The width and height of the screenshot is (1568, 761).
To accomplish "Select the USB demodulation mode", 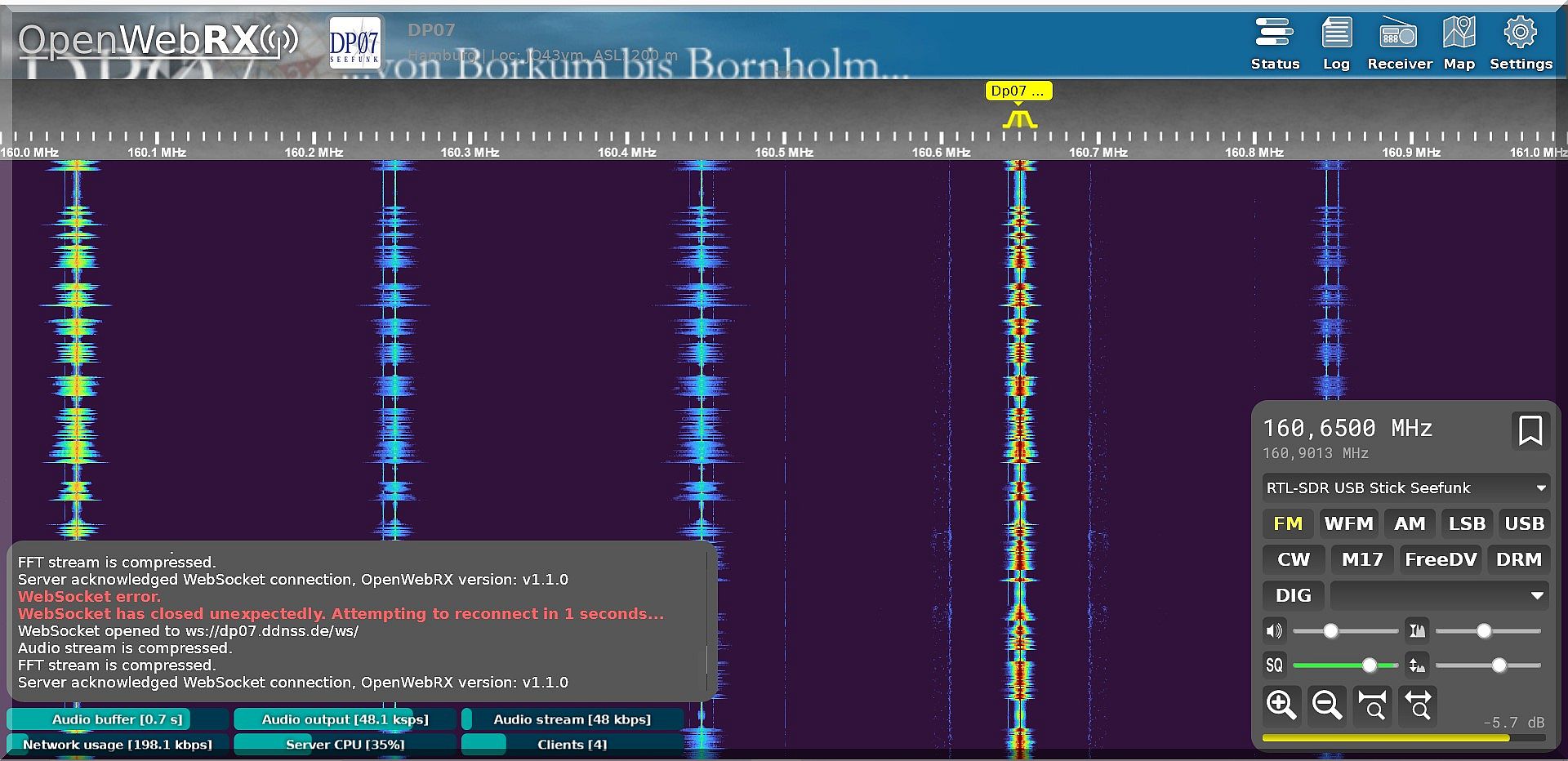I will (1524, 523).
